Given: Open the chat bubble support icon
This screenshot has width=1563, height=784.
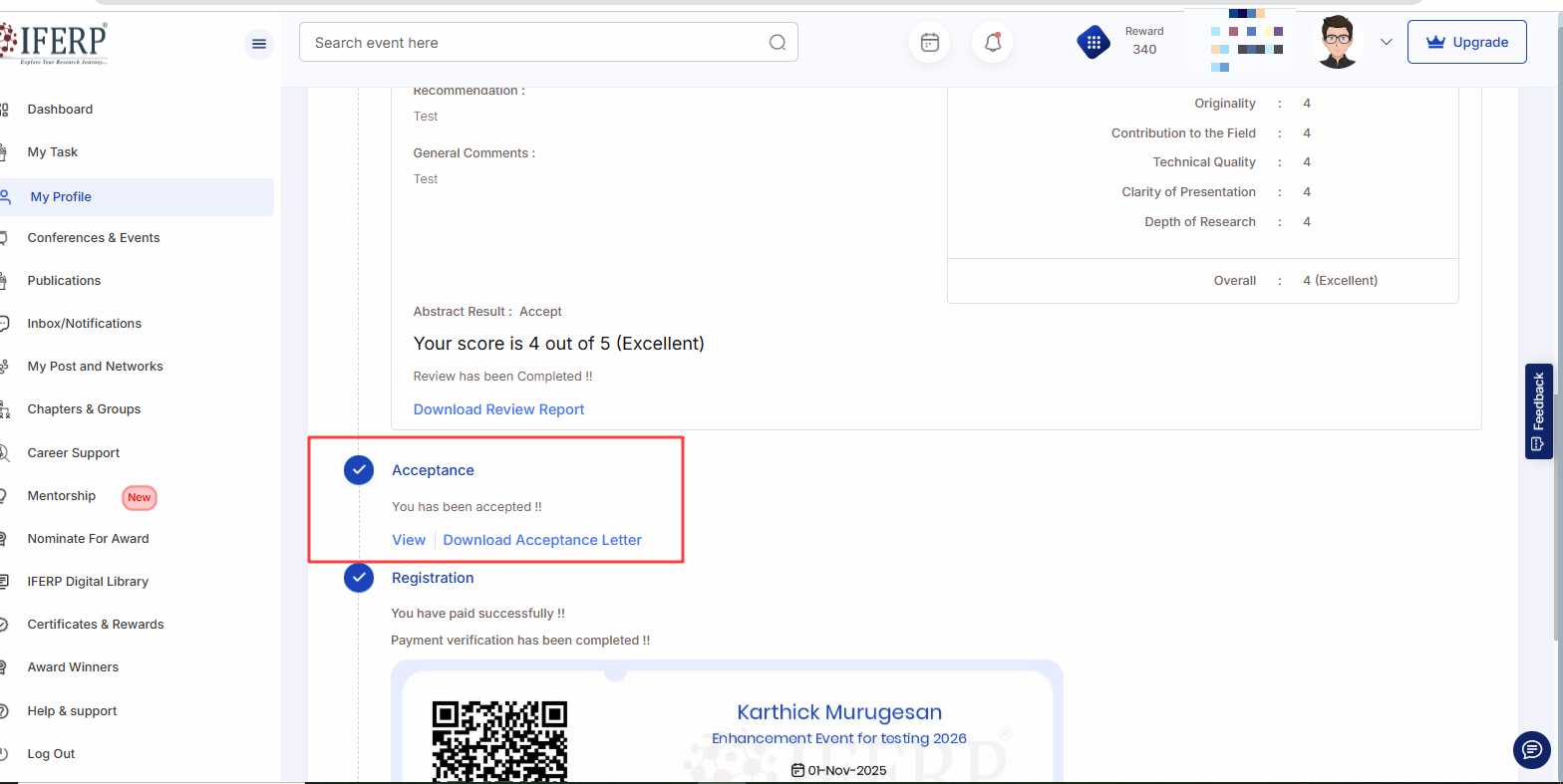Looking at the screenshot, I should 1531,750.
